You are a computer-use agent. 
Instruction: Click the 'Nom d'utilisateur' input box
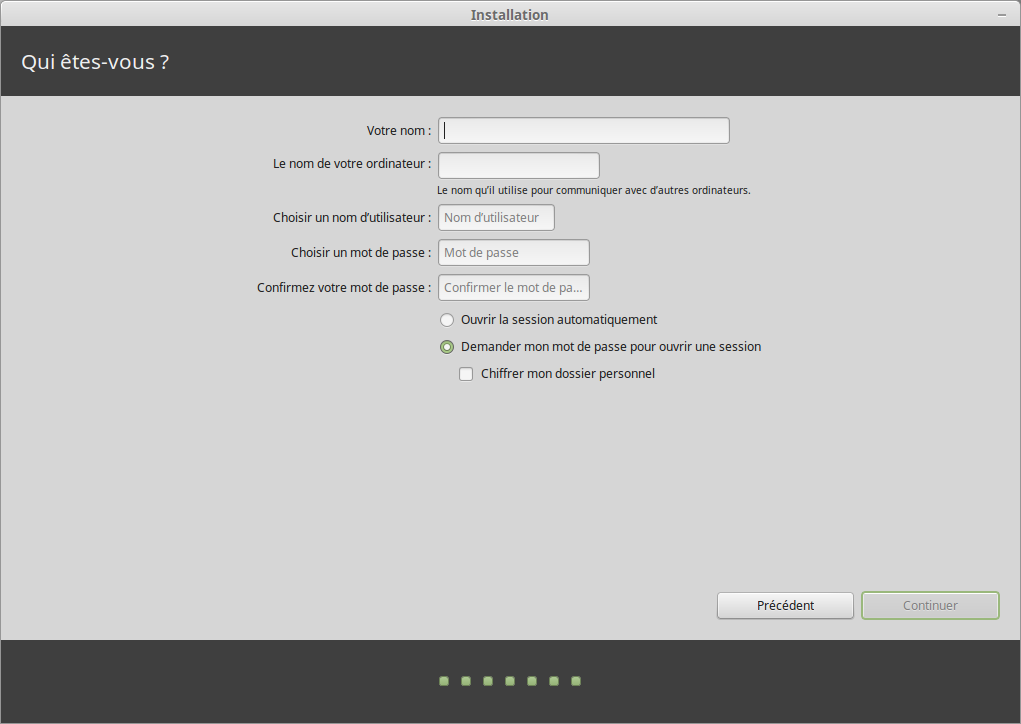click(x=496, y=218)
